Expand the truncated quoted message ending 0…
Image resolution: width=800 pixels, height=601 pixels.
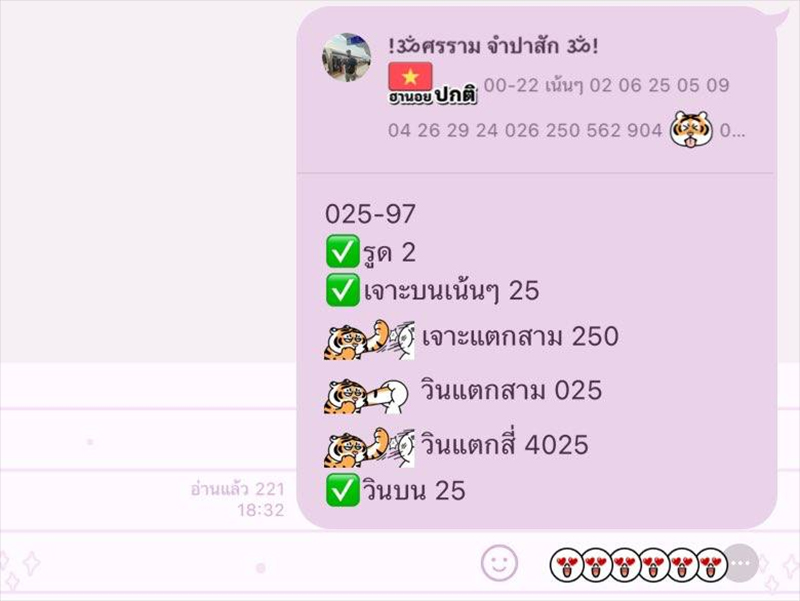tap(732, 131)
